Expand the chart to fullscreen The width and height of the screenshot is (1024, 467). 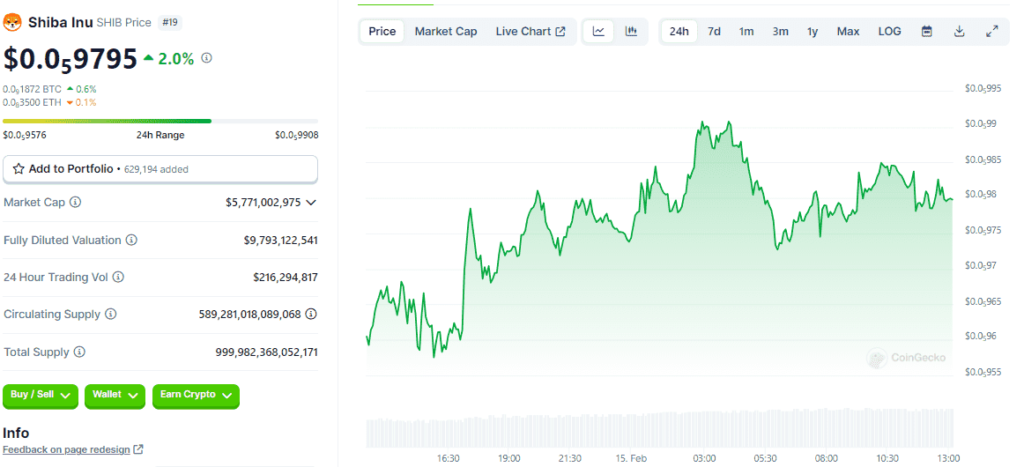(x=992, y=31)
